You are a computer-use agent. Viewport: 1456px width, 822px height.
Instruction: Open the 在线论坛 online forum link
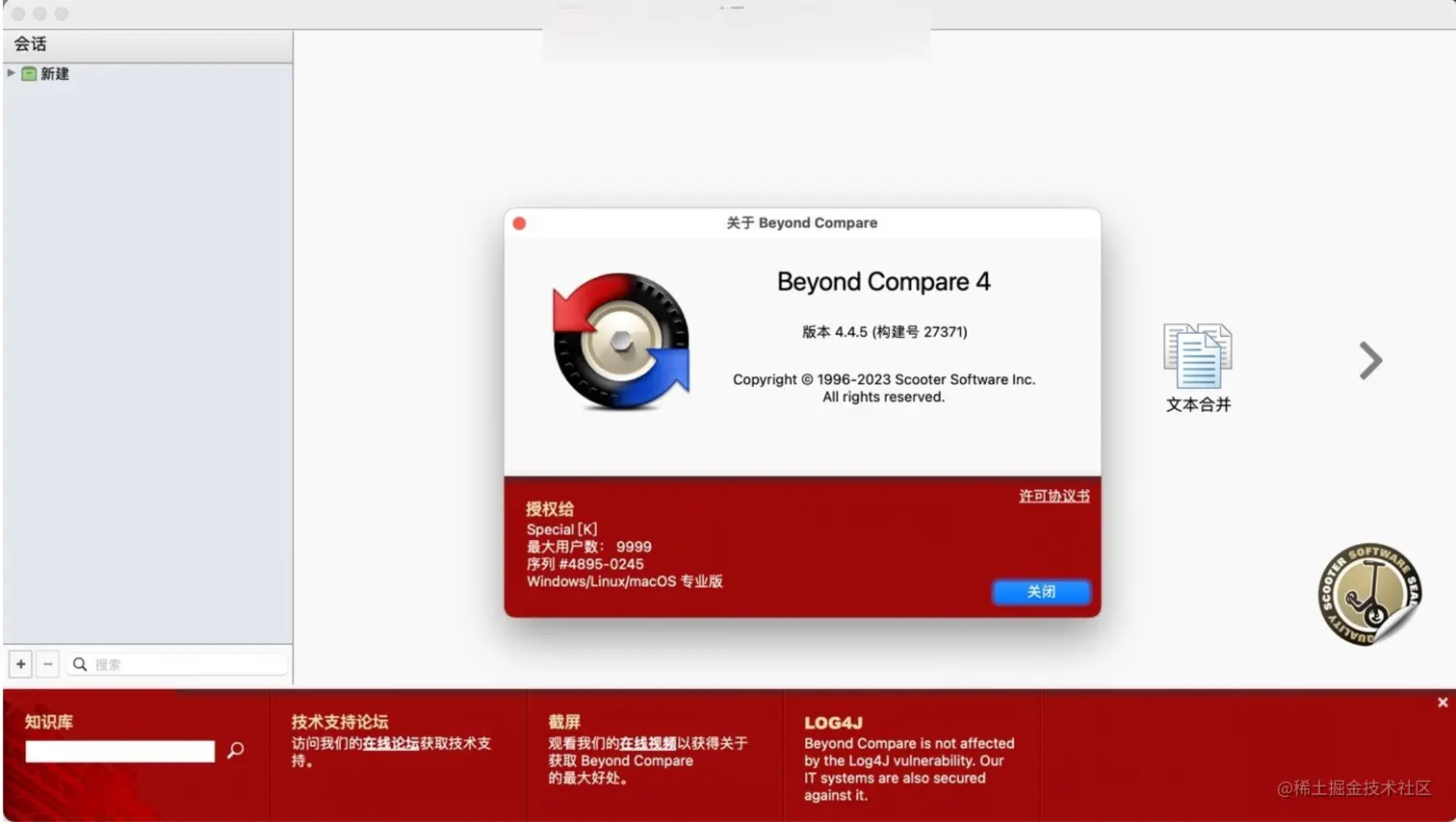[x=390, y=743]
